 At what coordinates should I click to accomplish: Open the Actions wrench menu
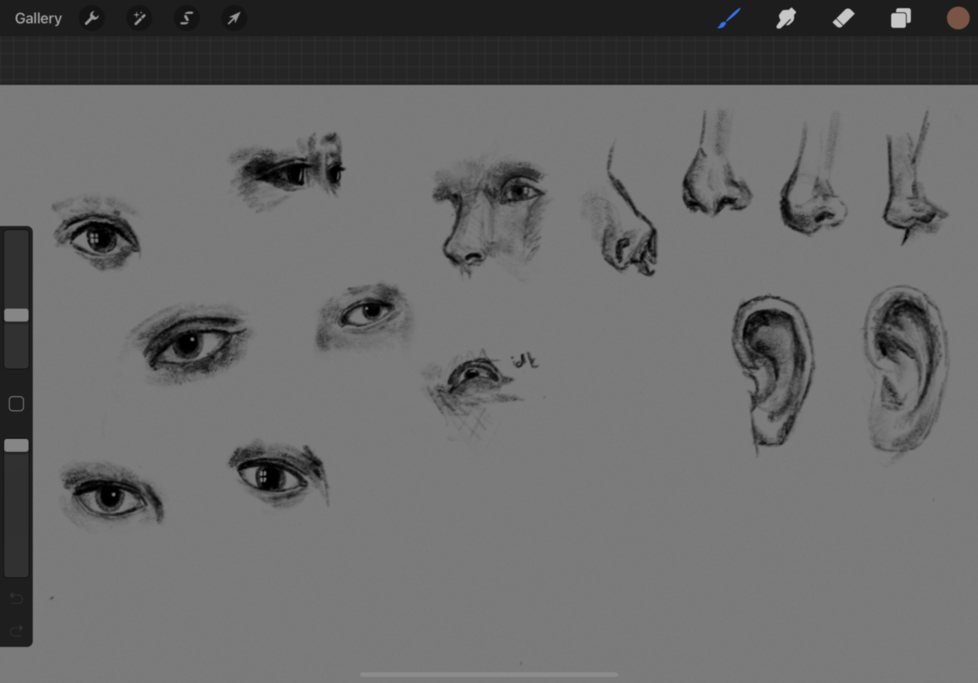point(91,19)
